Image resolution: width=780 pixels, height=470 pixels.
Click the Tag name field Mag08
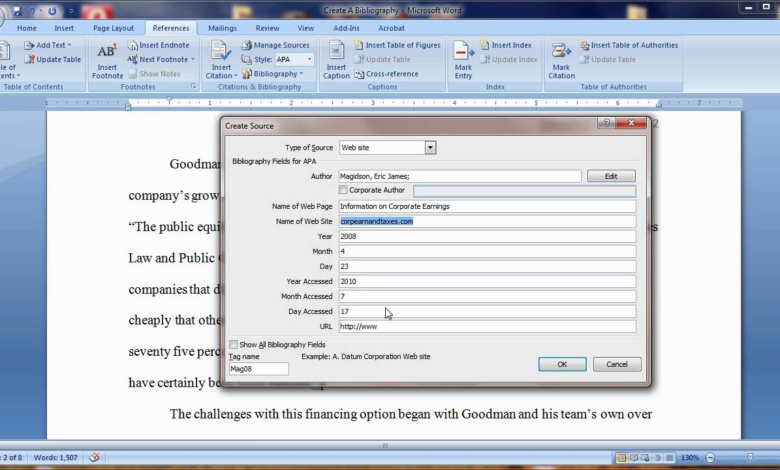(259, 369)
